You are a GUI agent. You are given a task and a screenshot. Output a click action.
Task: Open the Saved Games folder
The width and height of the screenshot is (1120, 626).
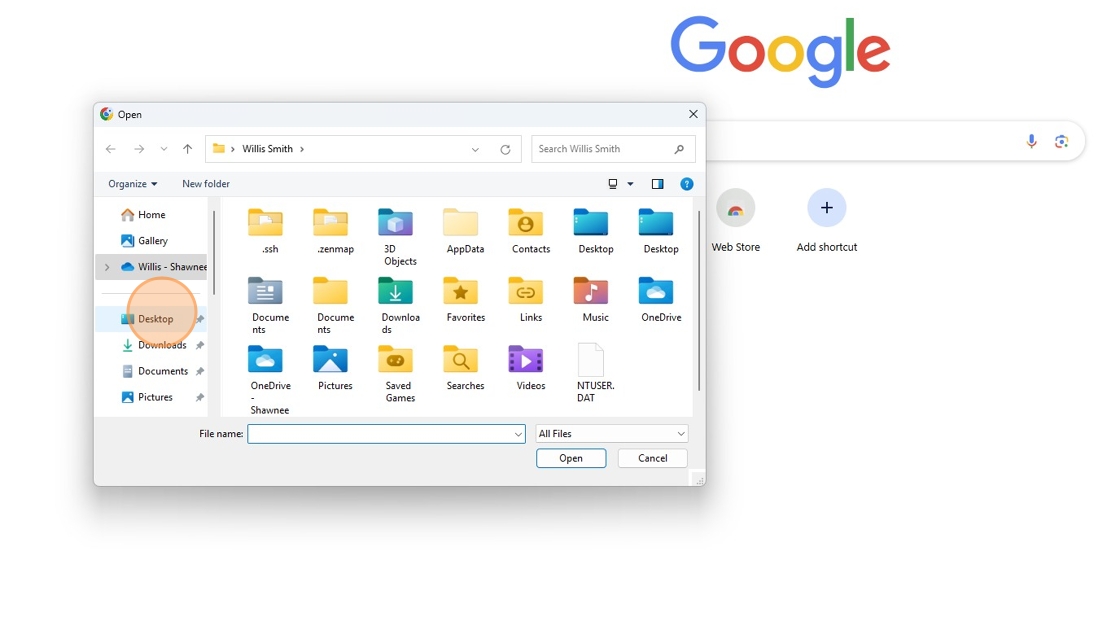pyautogui.click(x=399, y=374)
